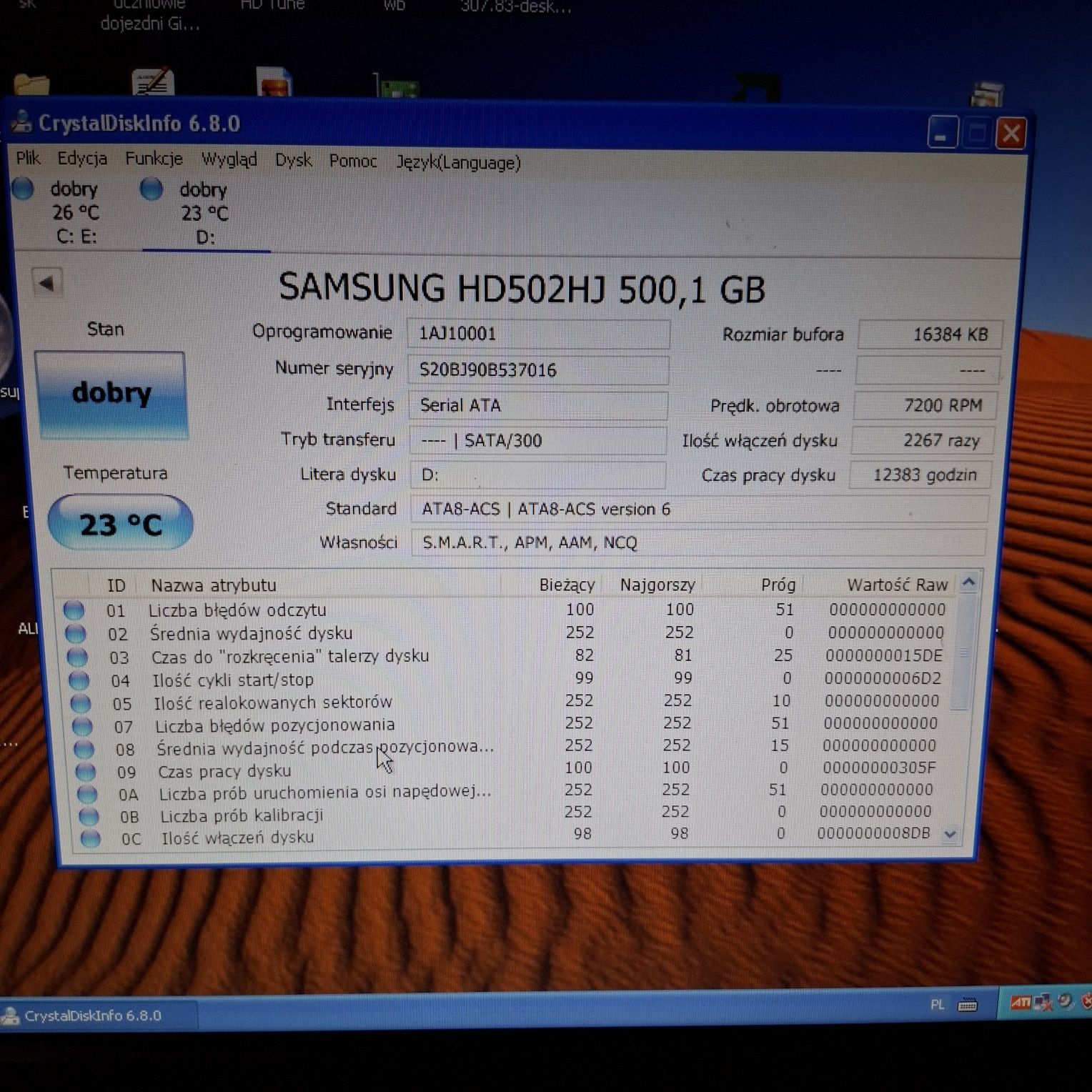Viewport: 1092px width, 1092px height.
Task: Click the Litera dysku field D:
Action: pyautogui.click(x=538, y=475)
